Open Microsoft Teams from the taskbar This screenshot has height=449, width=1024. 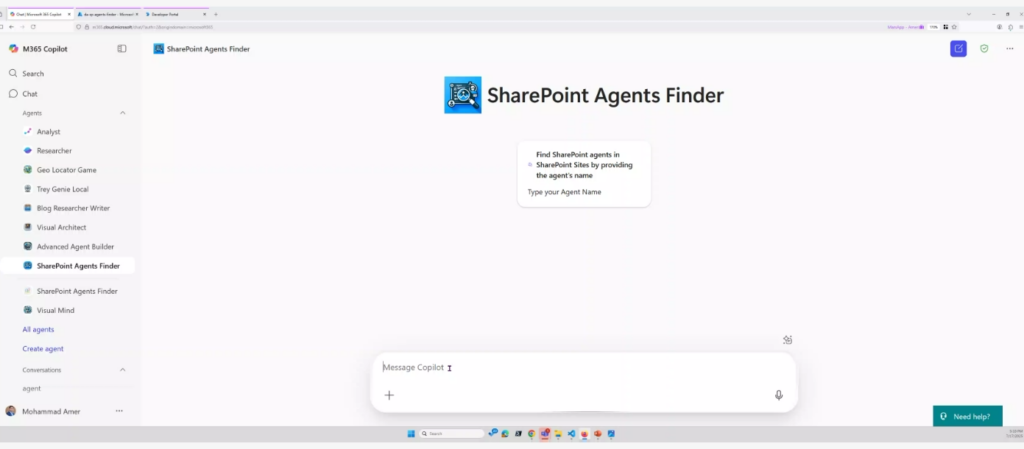point(545,433)
